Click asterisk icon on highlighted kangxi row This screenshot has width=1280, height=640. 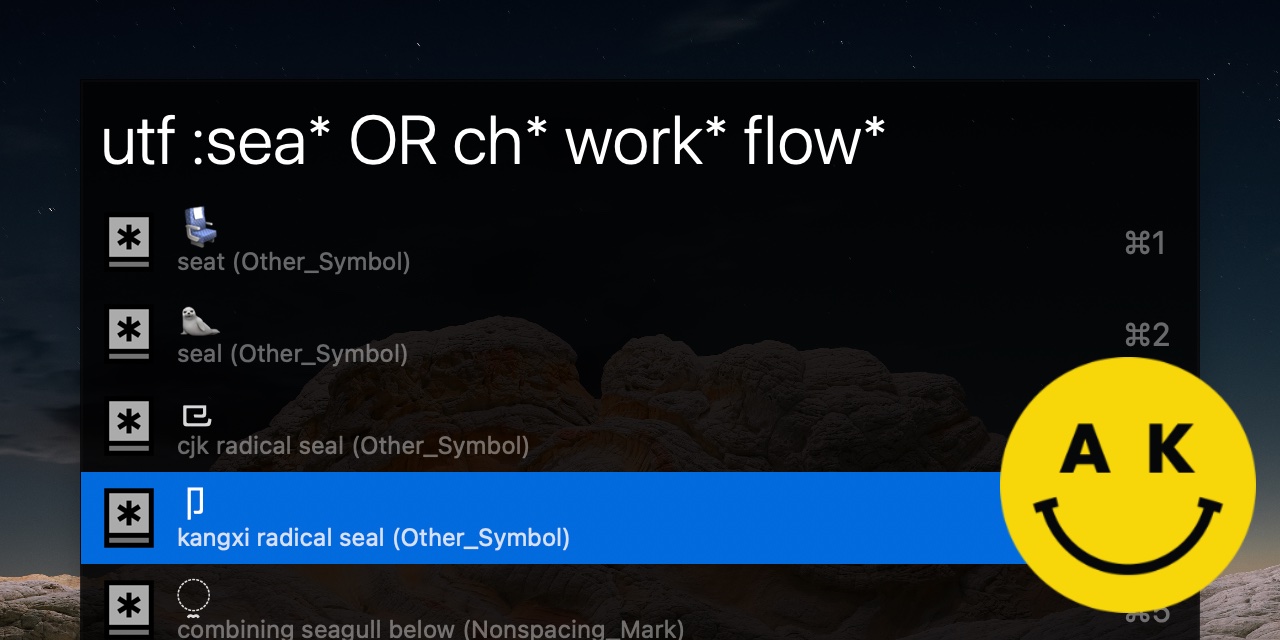[x=129, y=518]
